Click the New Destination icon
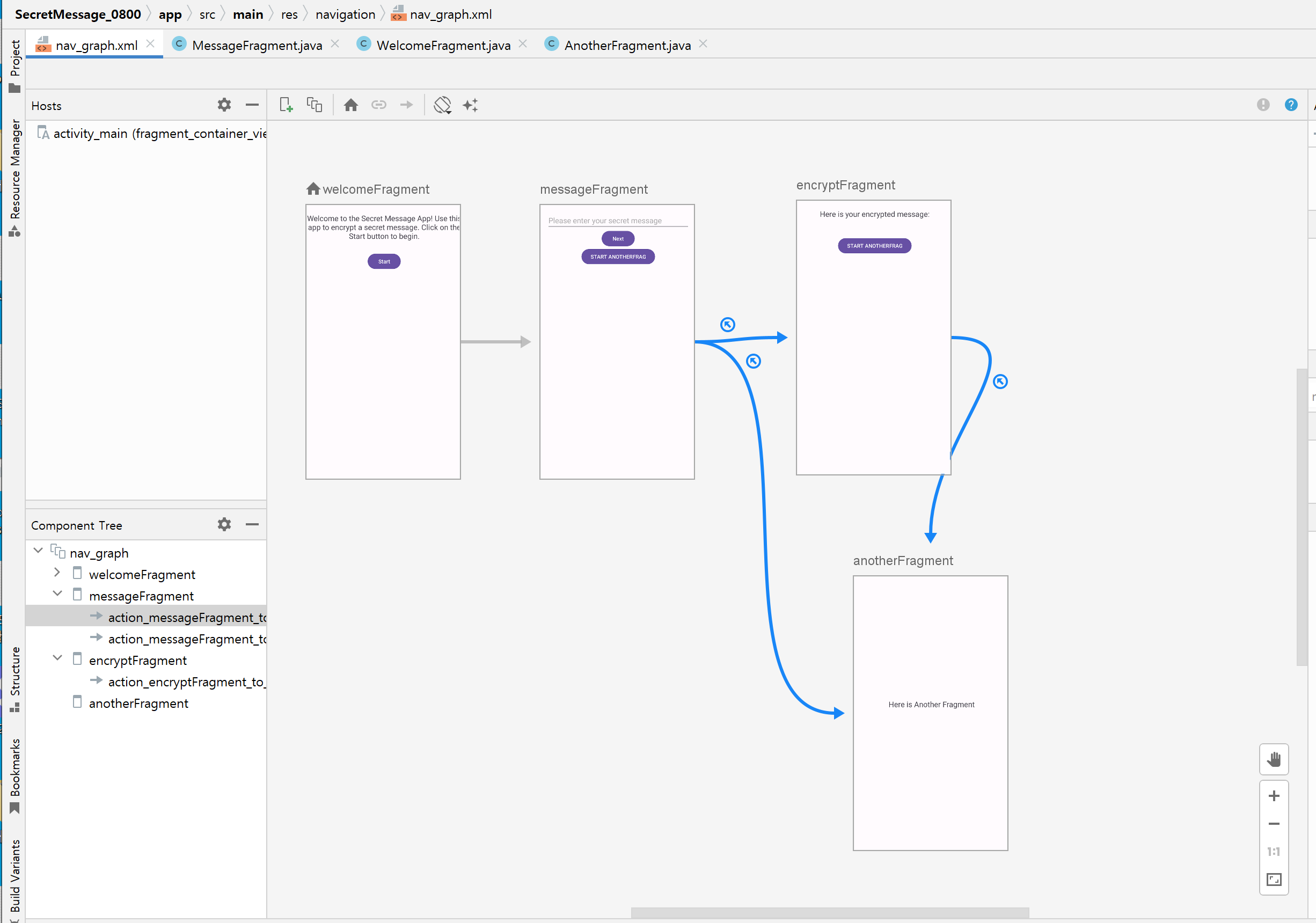The image size is (1316, 923). click(x=286, y=105)
